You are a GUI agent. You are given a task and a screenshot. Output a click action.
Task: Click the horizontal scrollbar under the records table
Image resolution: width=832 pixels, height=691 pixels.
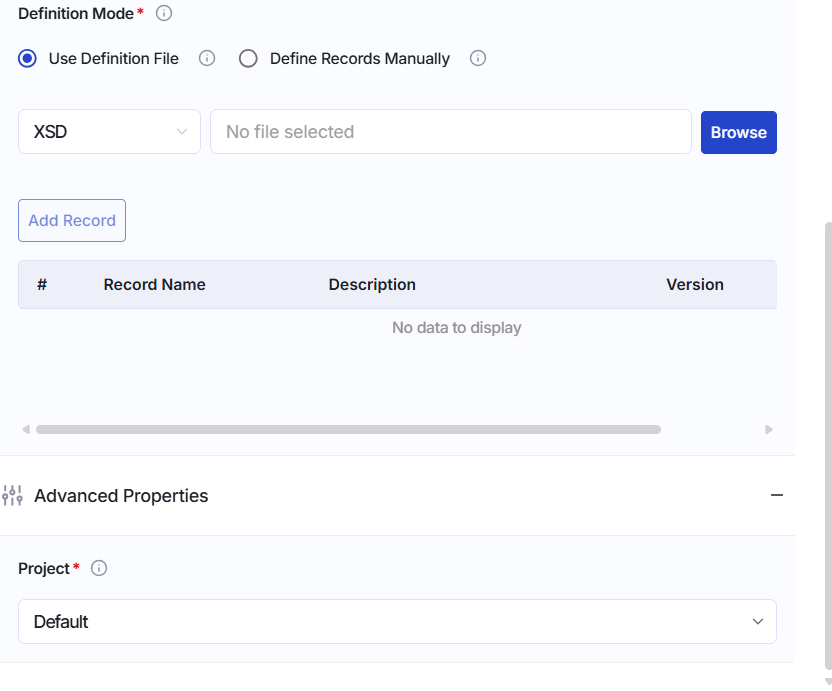[x=348, y=429]
